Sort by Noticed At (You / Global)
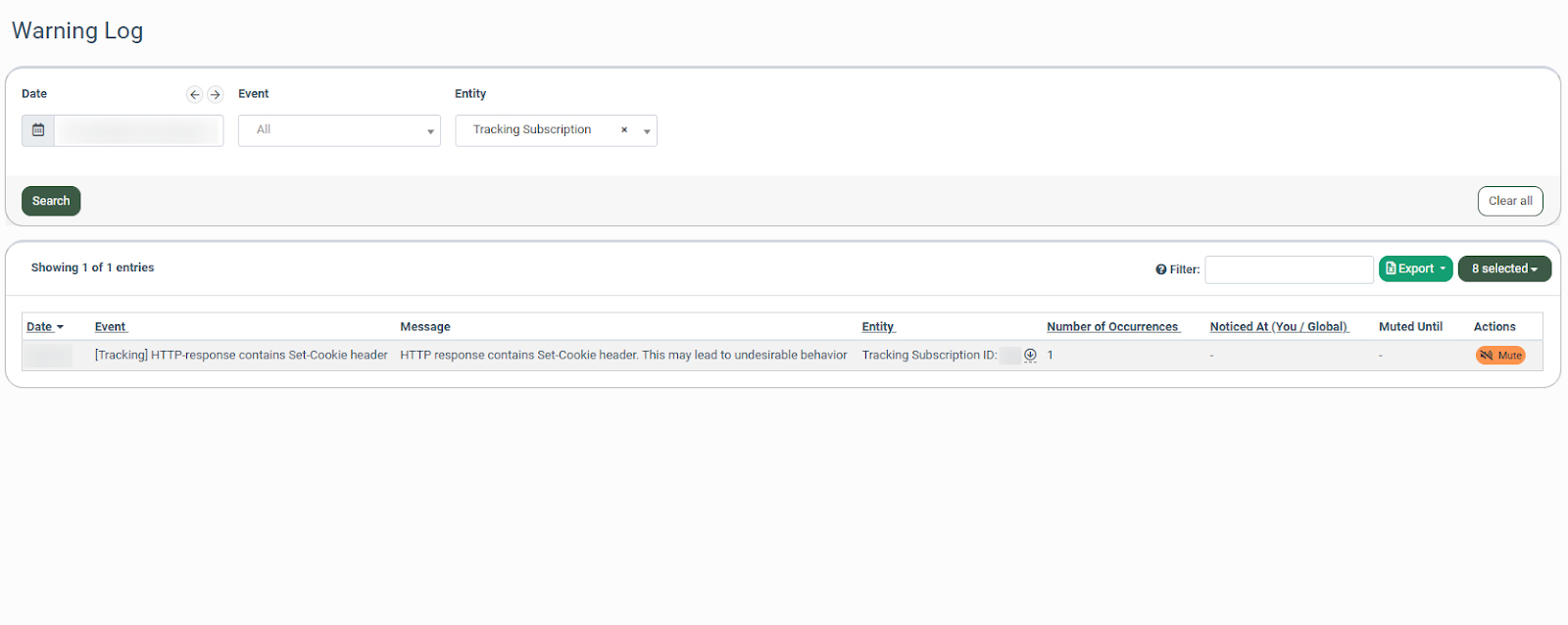 point(1279,327)
